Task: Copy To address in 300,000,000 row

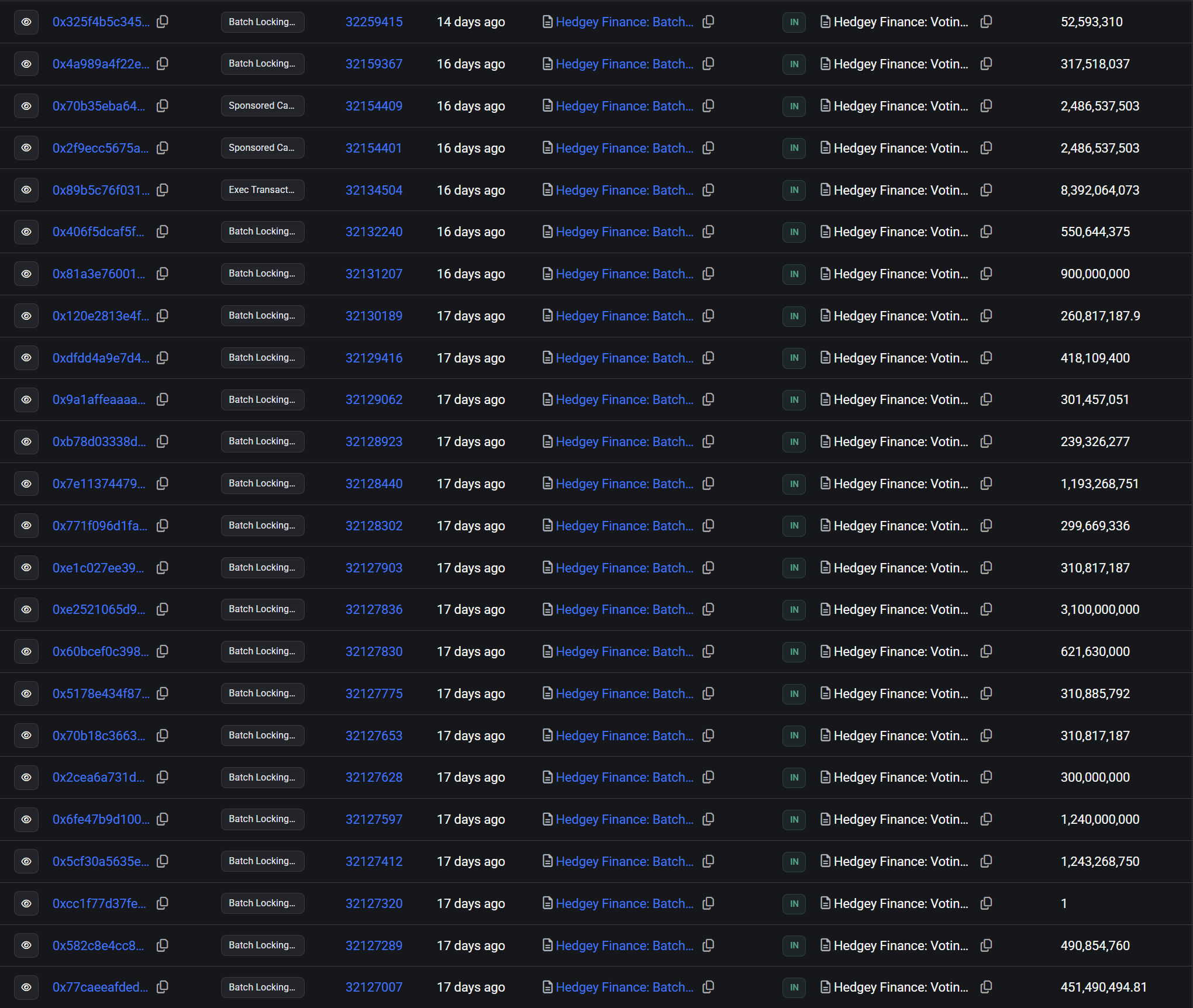Action: click(x=986, y=777)
